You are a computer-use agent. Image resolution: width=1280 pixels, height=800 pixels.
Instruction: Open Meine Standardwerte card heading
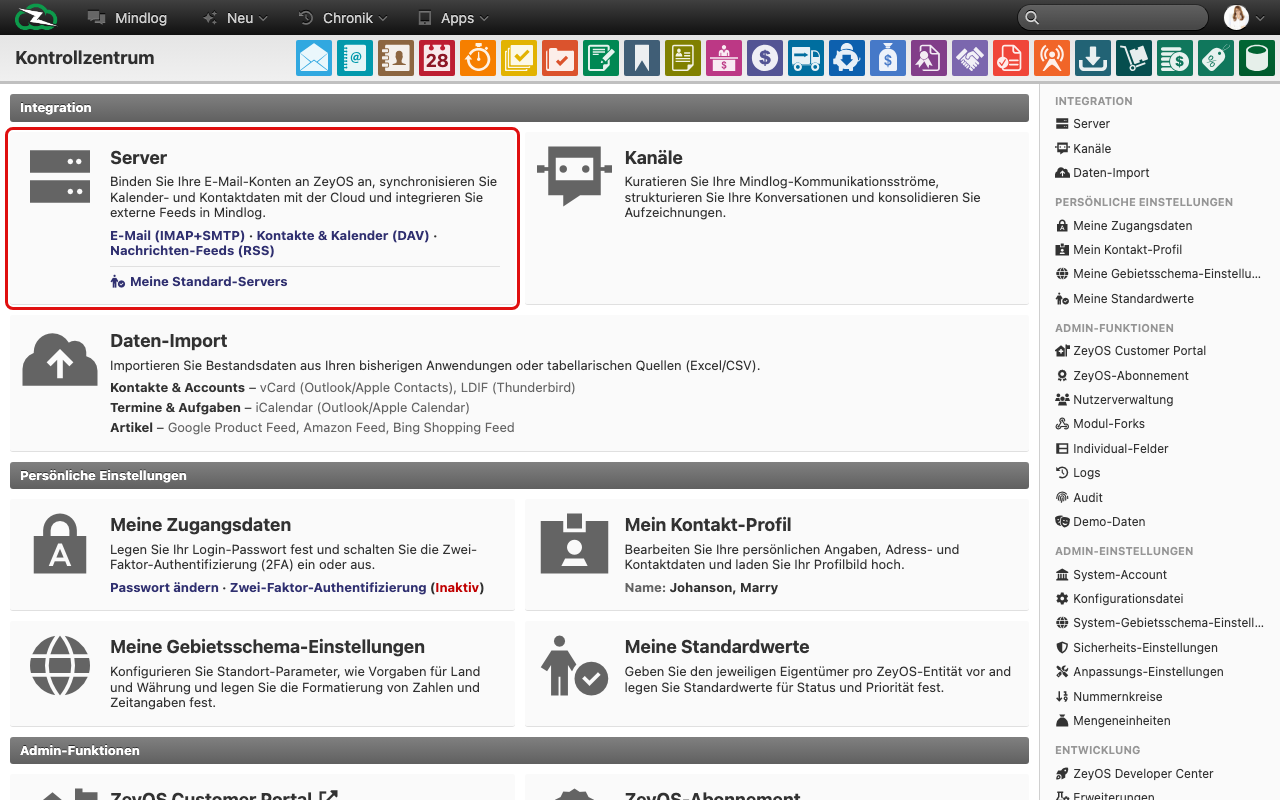[717, 647]
